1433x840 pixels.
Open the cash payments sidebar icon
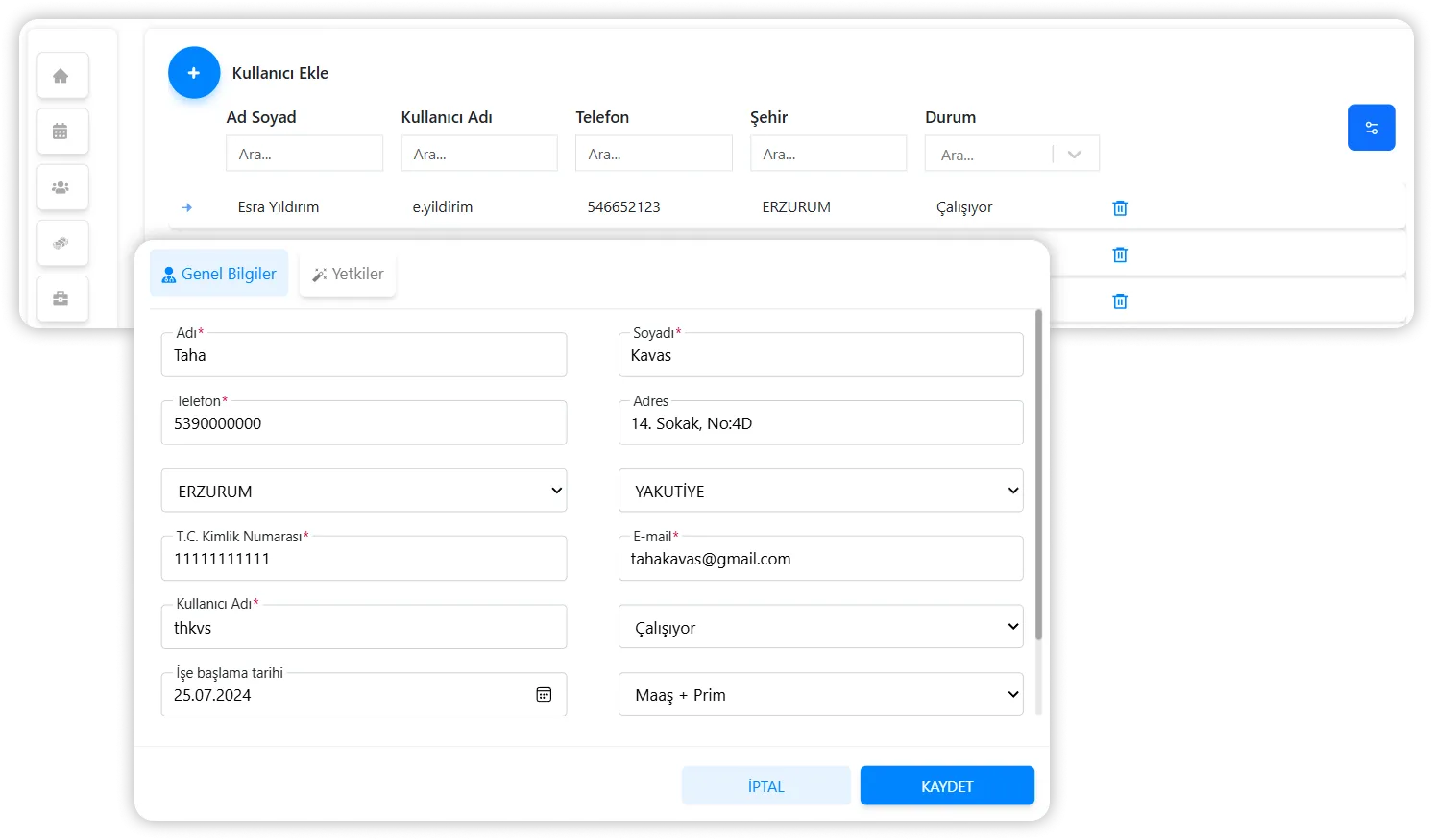[x=61, y=243]
